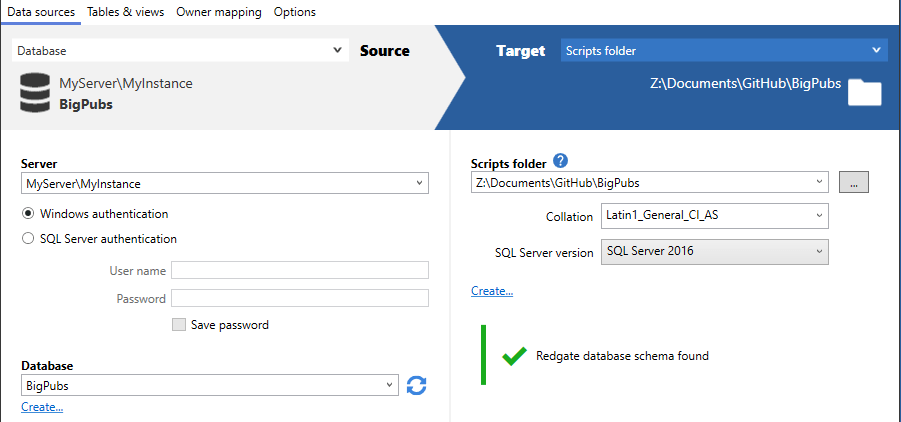This screenshot has height=422, width=901.
Task: Open the Source type Database dropdown
Action: click(180, 51)
